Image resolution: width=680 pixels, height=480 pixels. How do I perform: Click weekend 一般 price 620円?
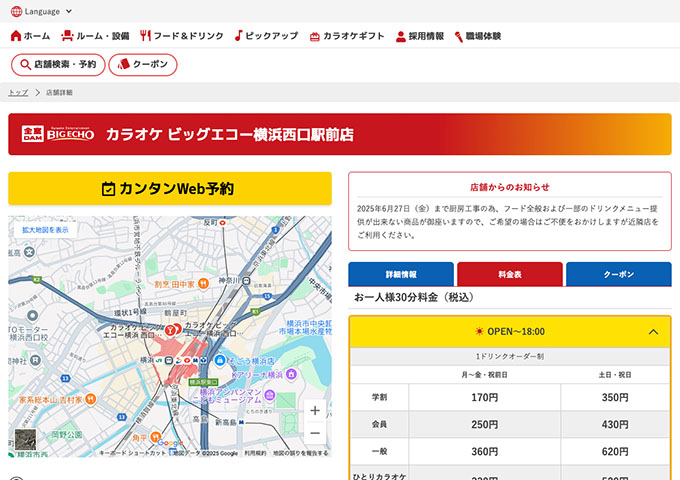[x=615, y=452]
